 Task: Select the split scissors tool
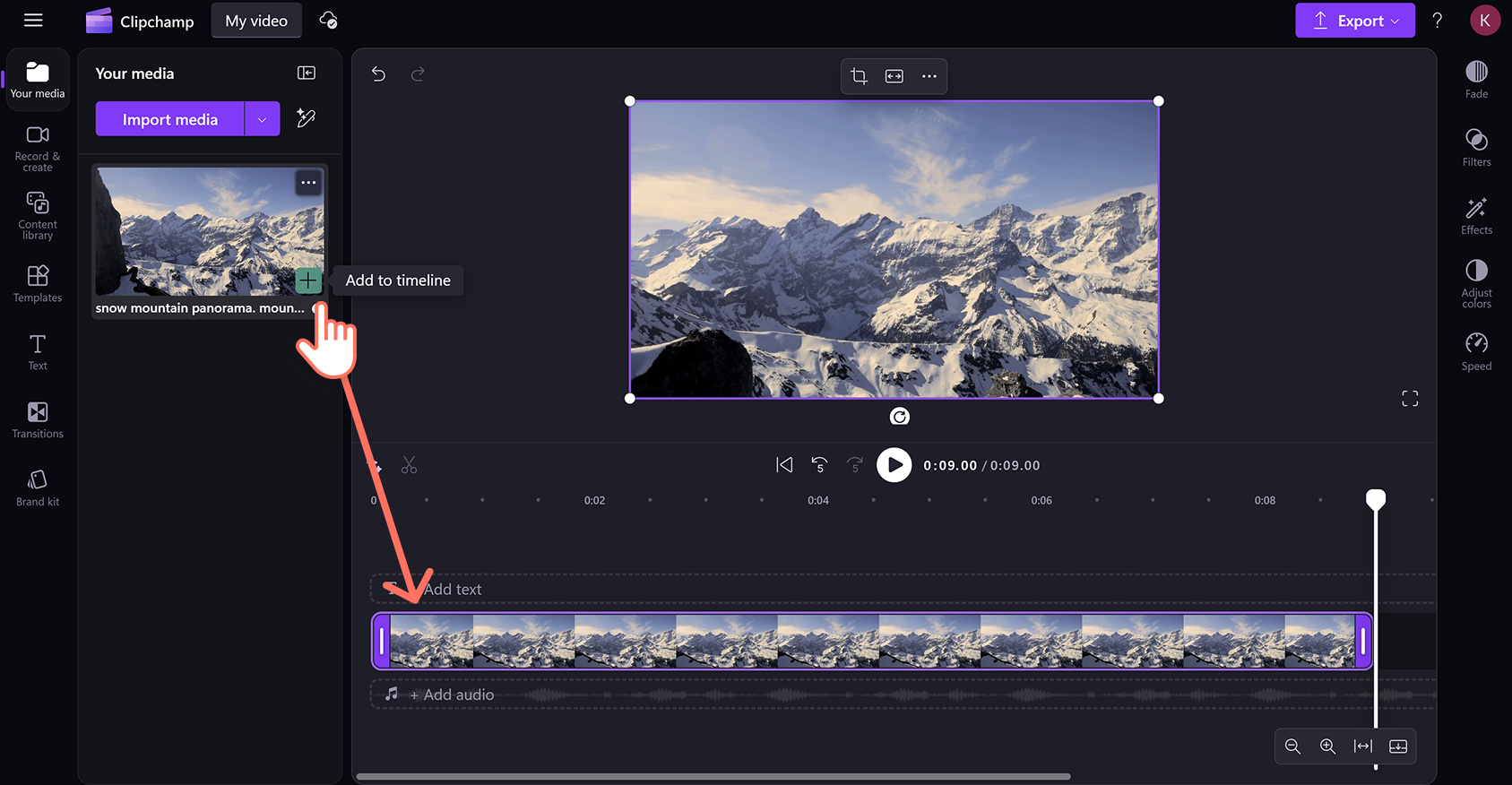[x=410, y=465]
